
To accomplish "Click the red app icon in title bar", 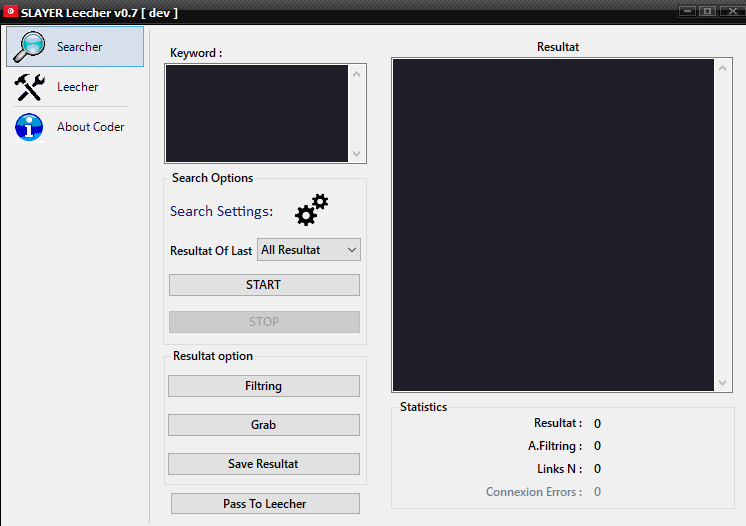I will [10, 11].
